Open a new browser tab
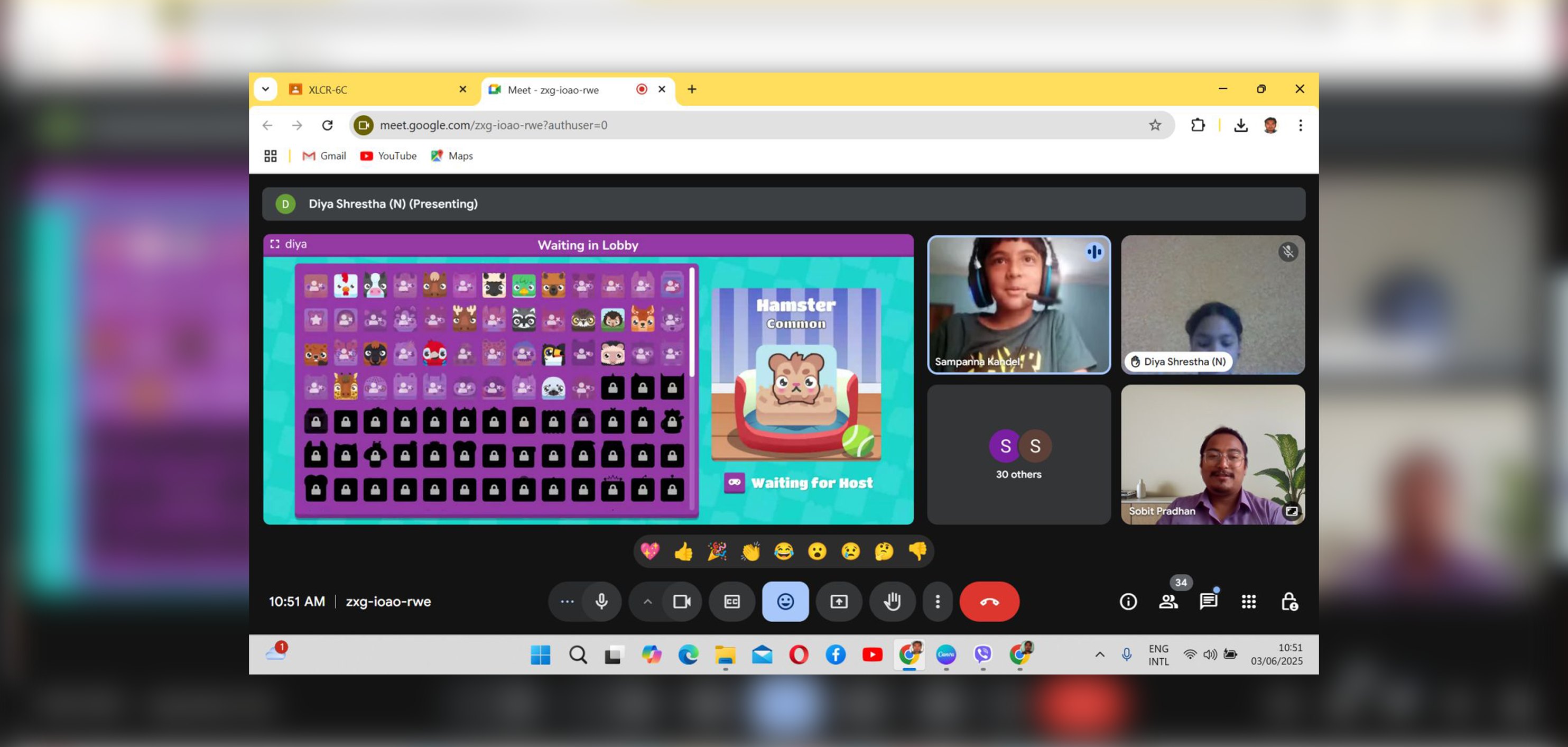1568x747 pixels. pos(692,89)
